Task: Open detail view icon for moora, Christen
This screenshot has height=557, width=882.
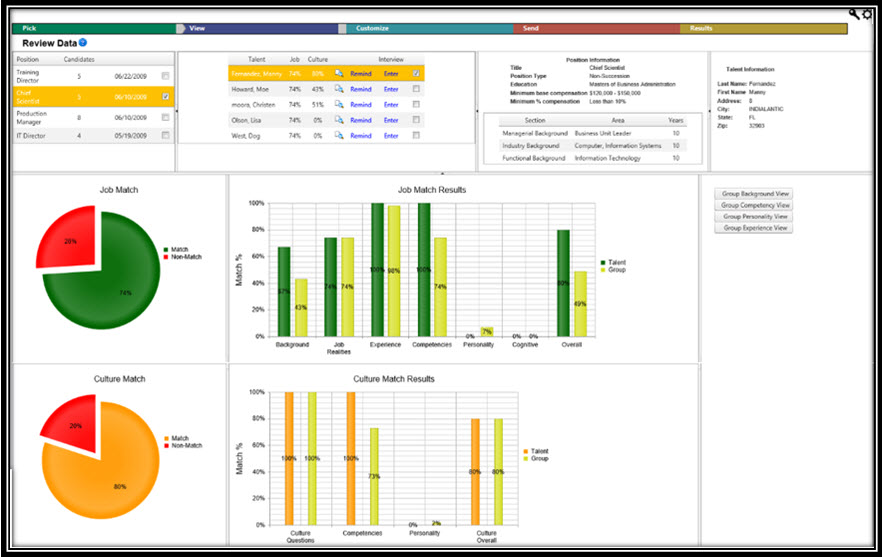Action: pos(339,104)
